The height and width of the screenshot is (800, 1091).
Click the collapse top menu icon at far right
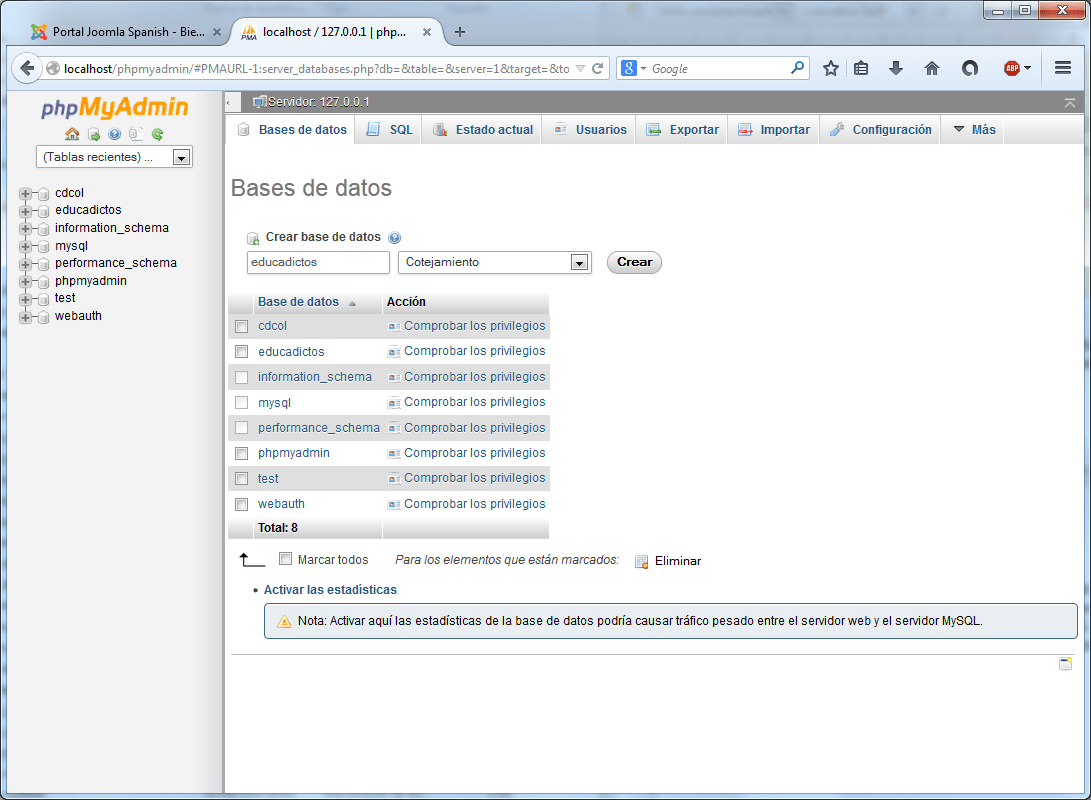[1070, 103]
